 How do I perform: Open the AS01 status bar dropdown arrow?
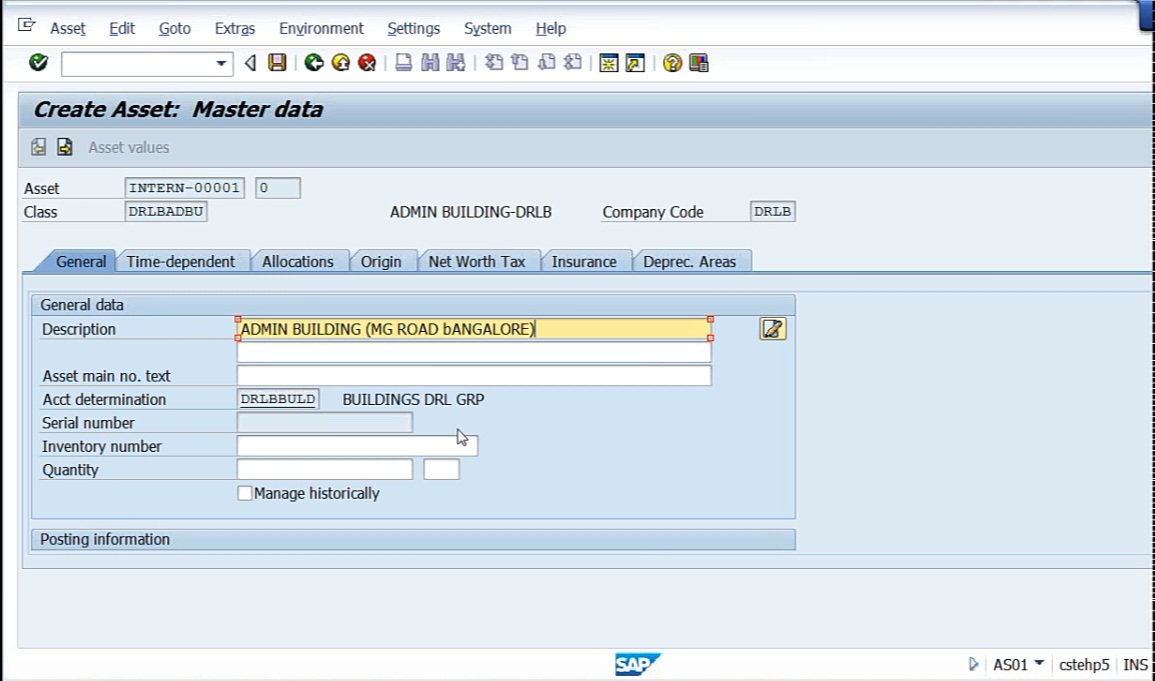[x=1039, y=663]
